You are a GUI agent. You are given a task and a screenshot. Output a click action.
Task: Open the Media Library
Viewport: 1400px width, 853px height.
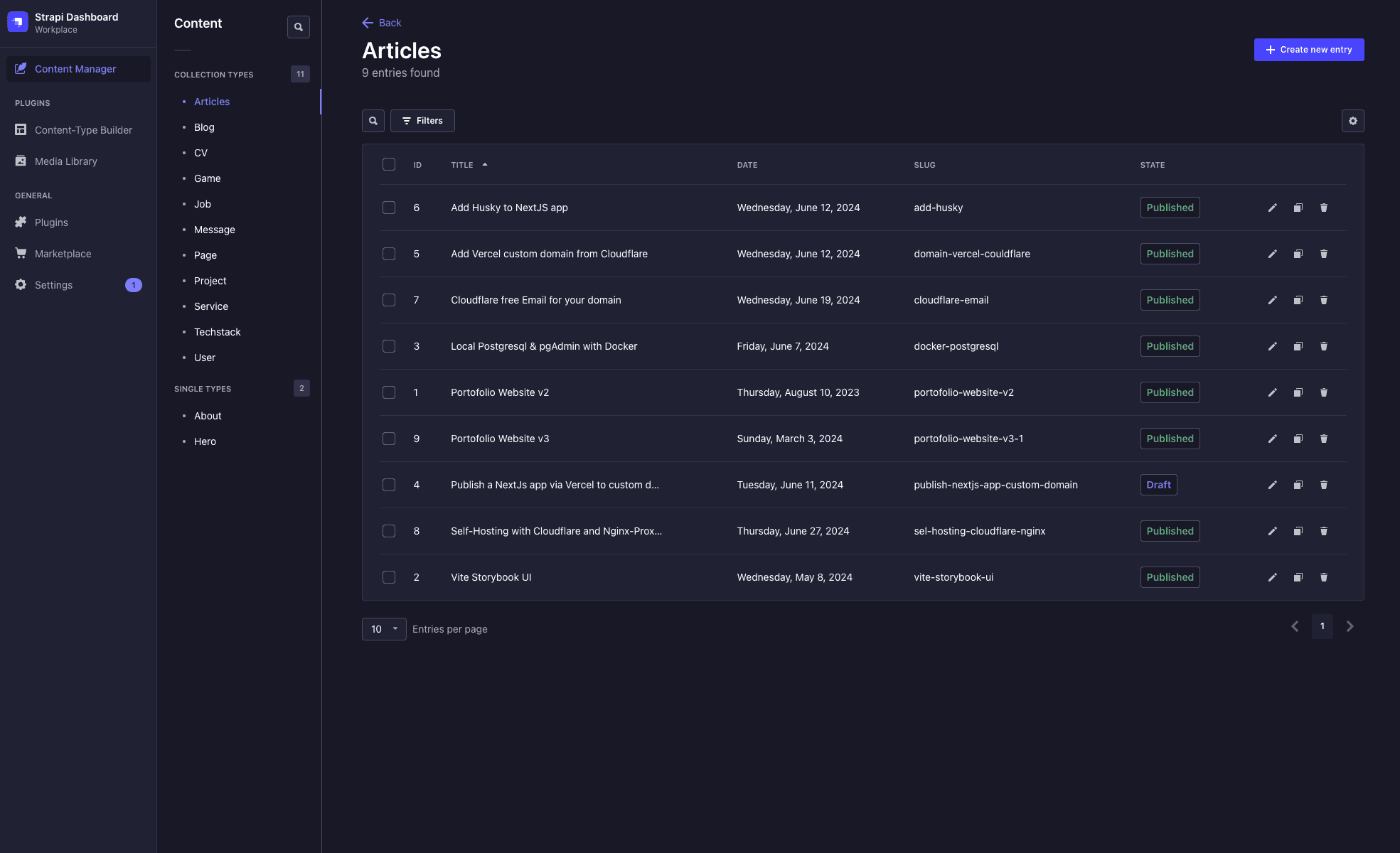[x=66, y=161]
